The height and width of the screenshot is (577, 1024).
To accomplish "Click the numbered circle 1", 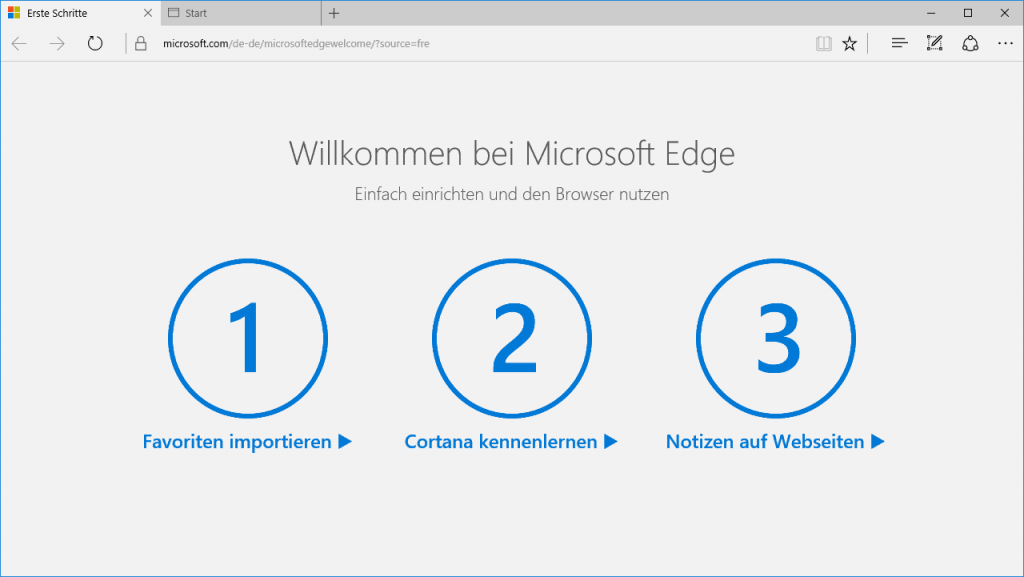I will (248, 338).
